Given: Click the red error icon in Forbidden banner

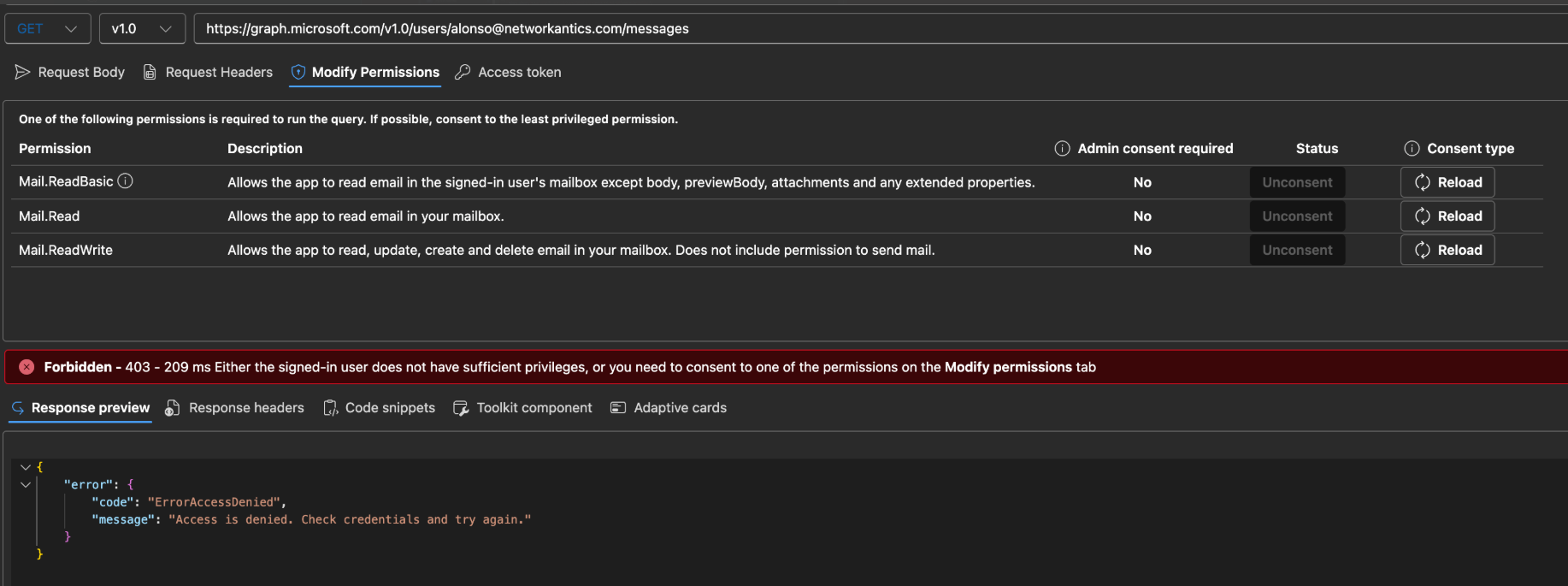Looking at the screenshot, I should pos(27,367).
